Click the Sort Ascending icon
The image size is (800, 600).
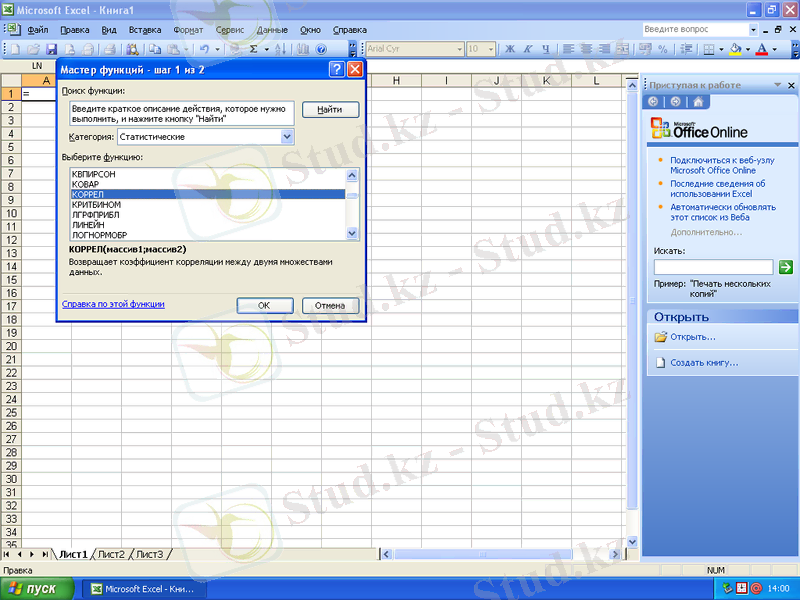tap(281, 49)
